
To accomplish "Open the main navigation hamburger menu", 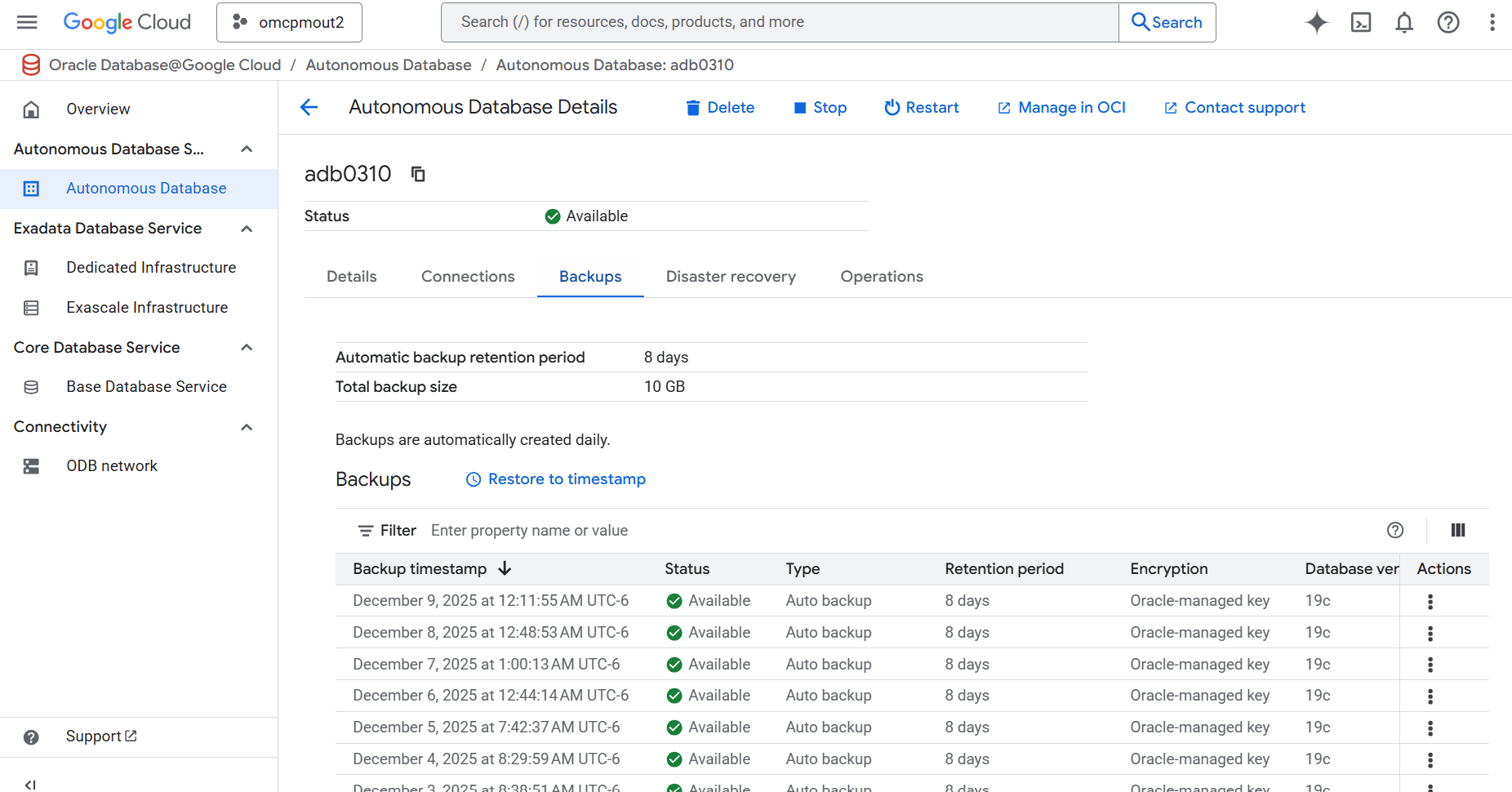I will [x=27, y=22].
